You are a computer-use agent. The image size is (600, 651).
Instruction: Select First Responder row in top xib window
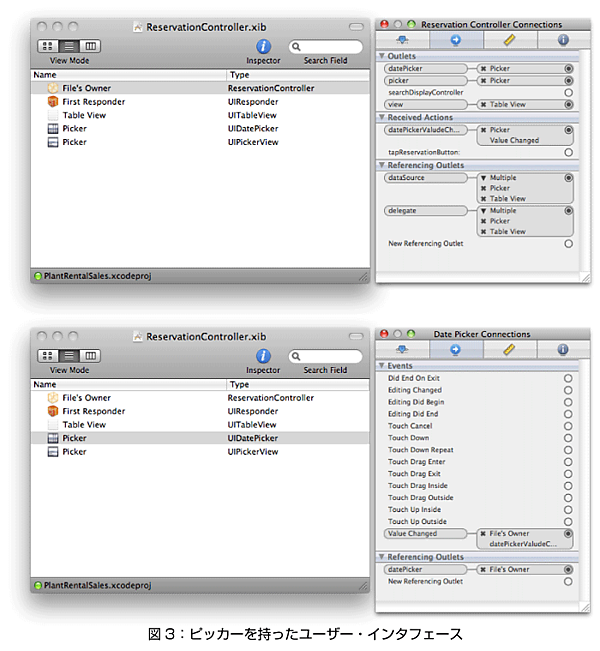click(200, 102)
